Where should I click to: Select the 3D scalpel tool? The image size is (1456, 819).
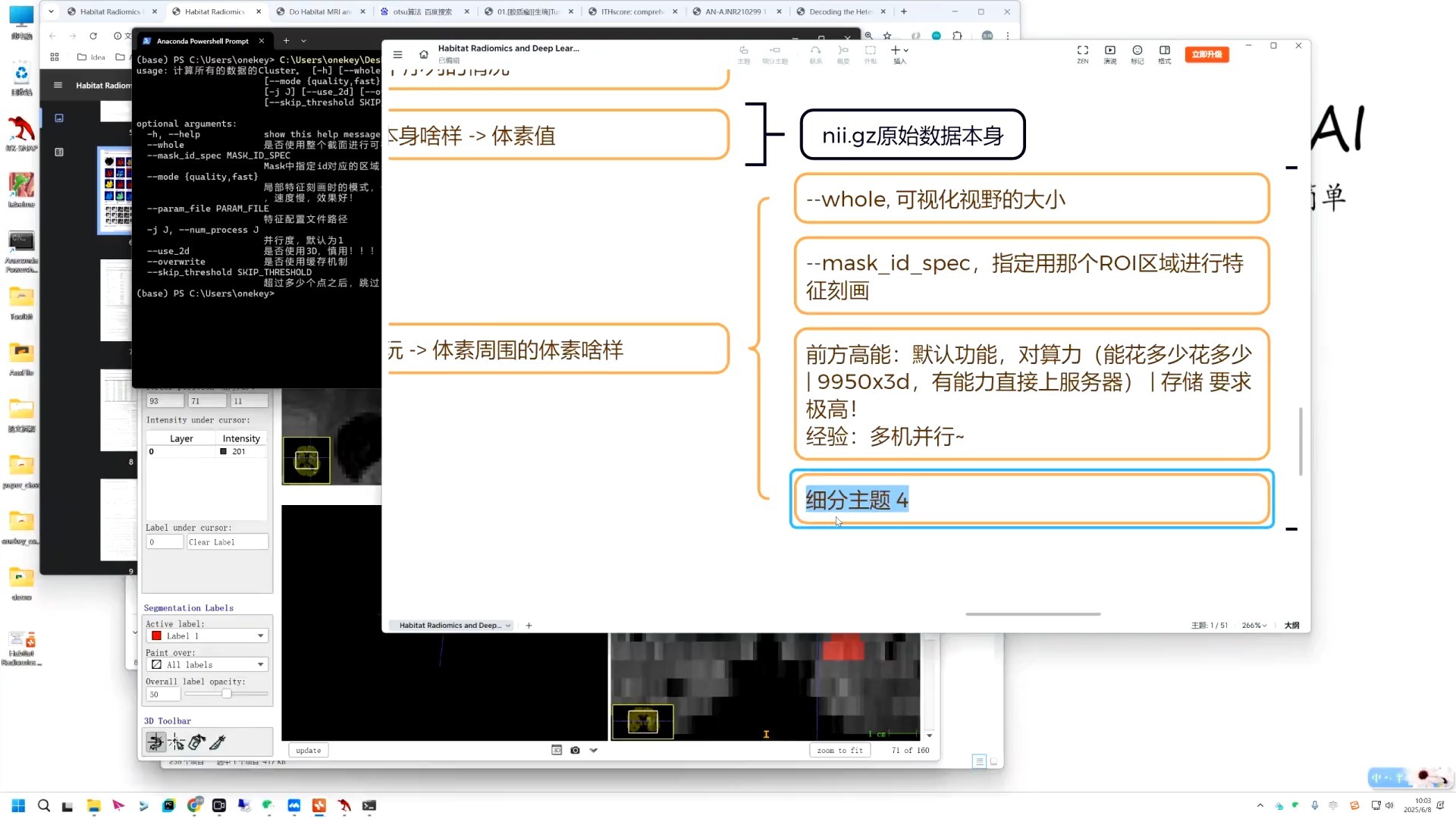pos(218,742)
